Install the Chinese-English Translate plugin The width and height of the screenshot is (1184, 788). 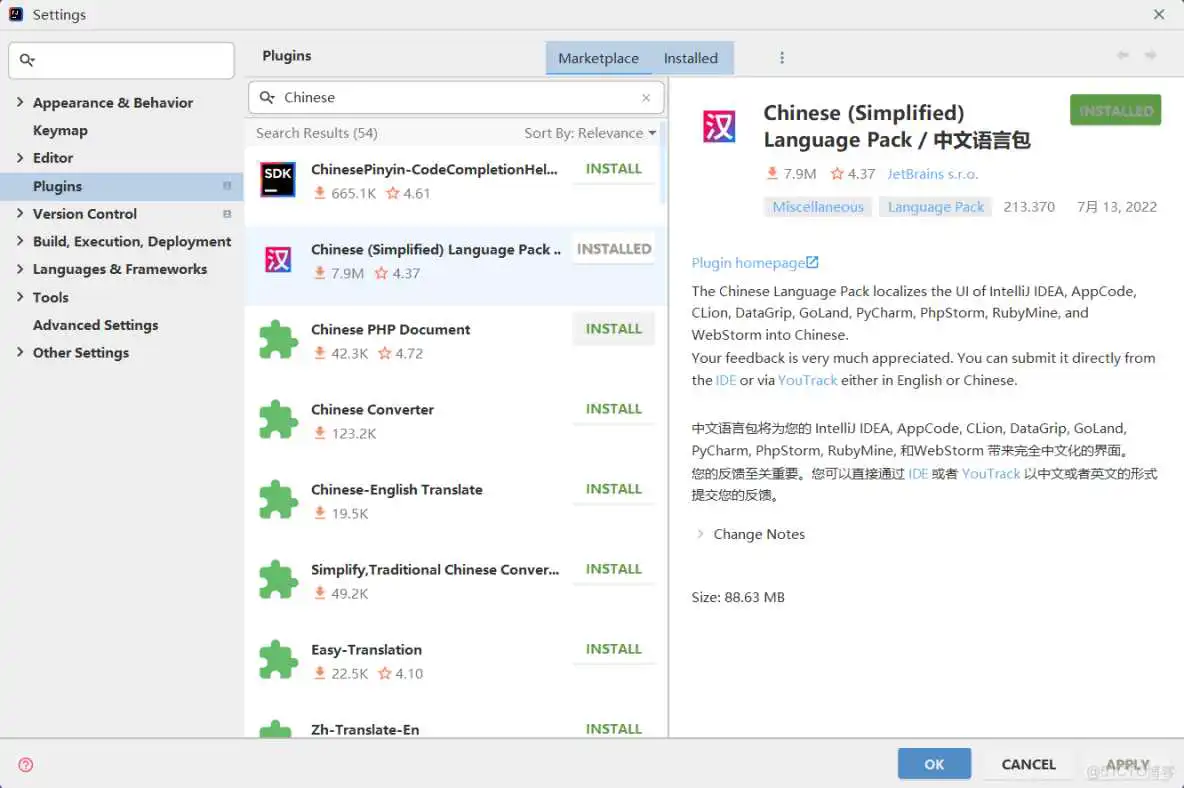click(x=613, y=489)
